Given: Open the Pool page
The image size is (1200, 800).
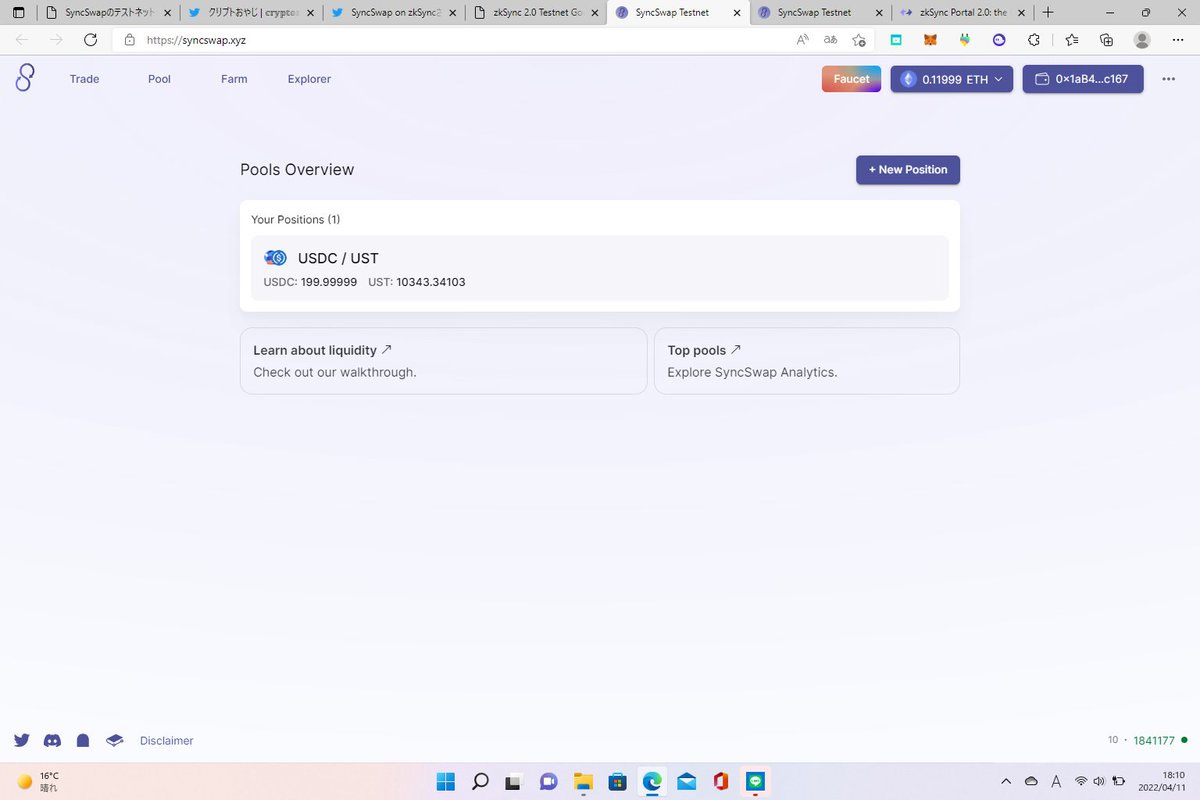Looking at the screenshot, I should (159, 79).
